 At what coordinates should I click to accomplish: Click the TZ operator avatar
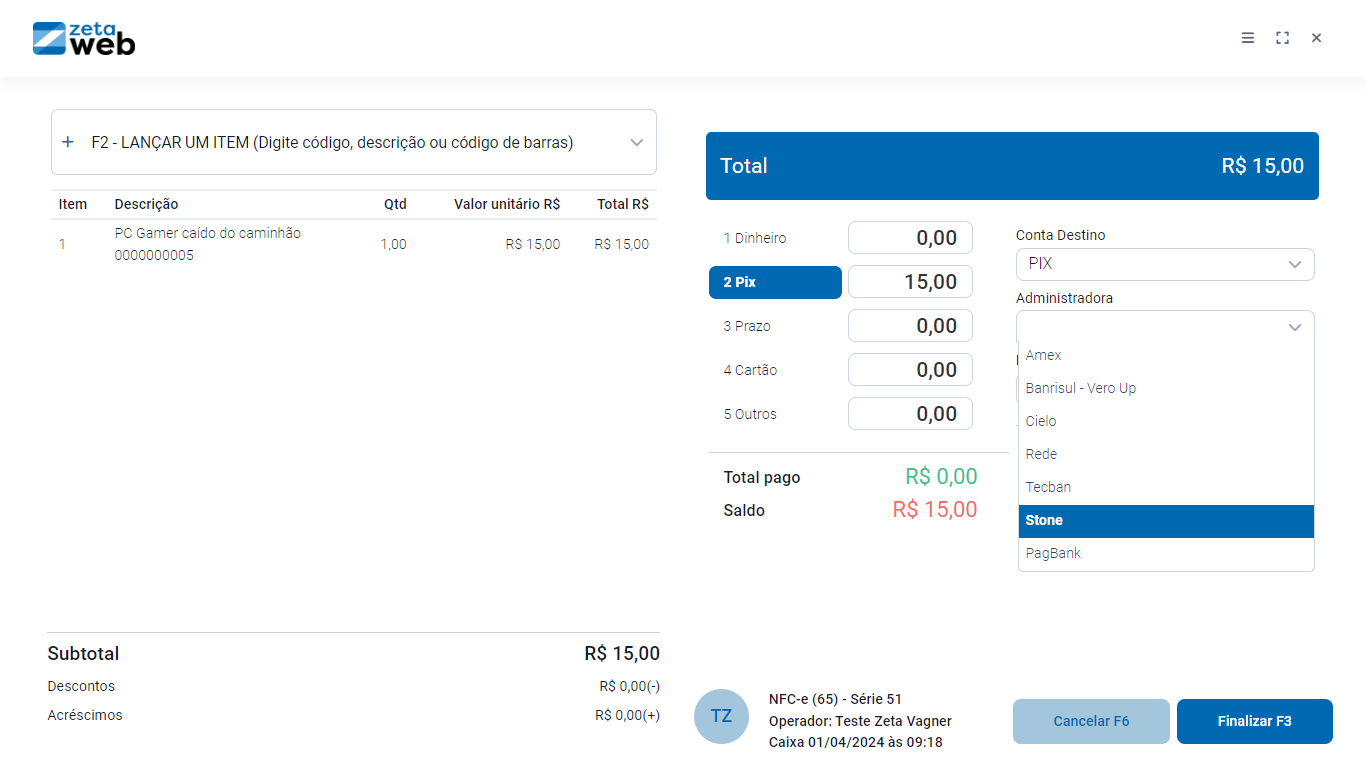tap(721, 716)
